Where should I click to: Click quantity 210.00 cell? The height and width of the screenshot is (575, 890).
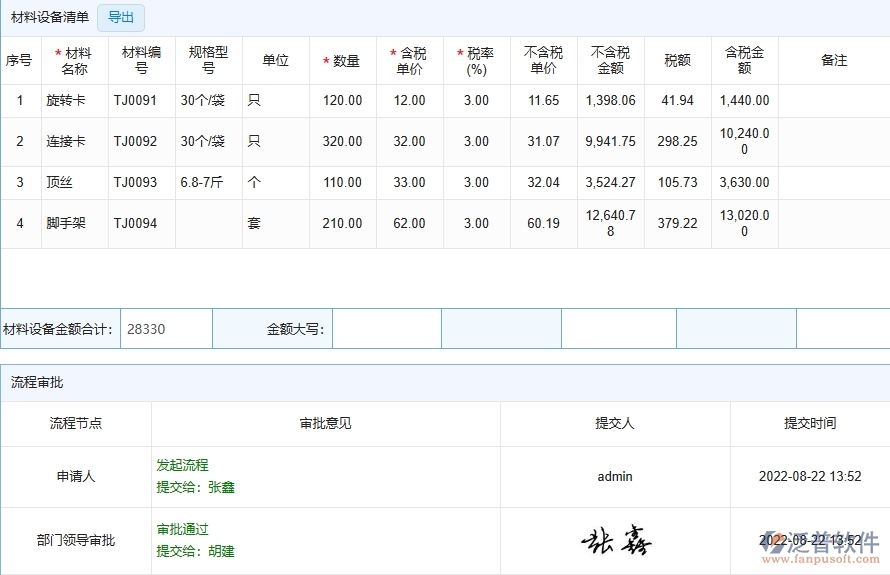coord(342,223)
